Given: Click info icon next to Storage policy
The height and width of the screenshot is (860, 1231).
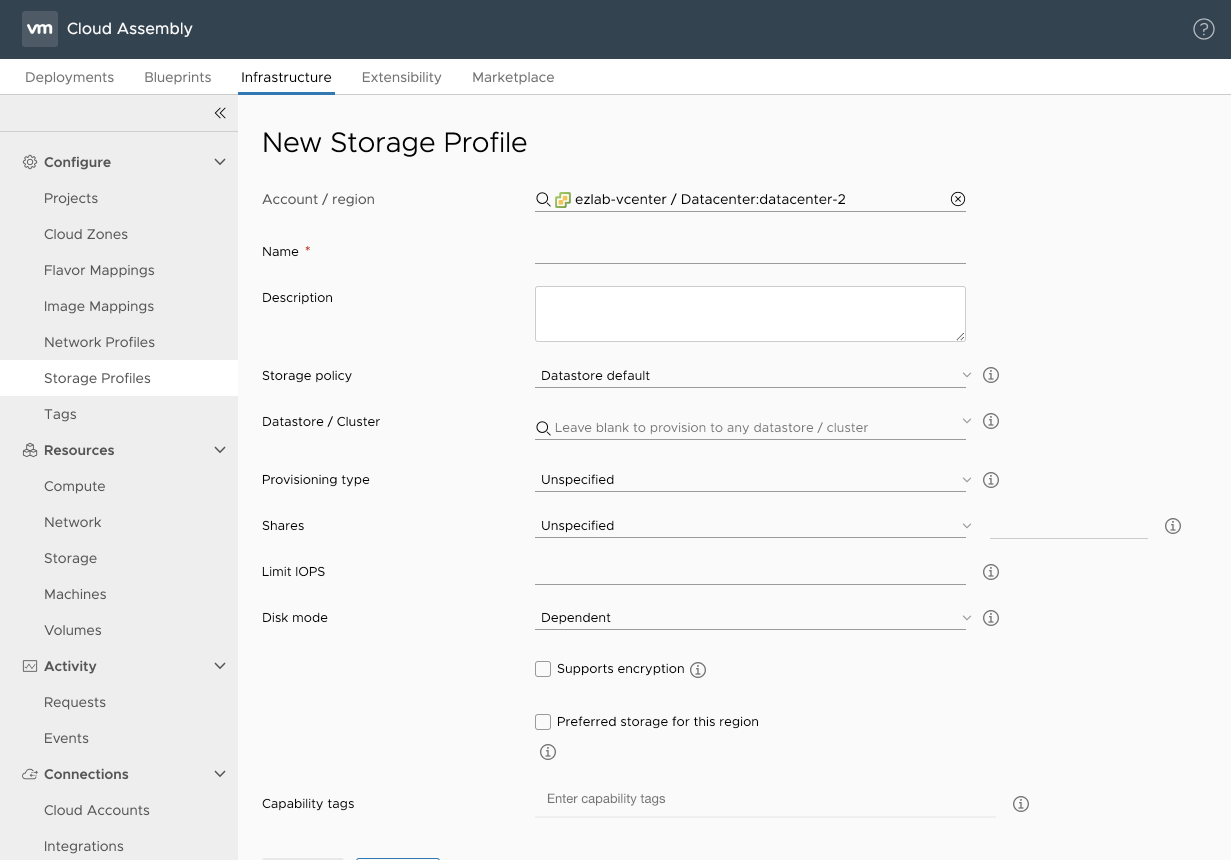Looking at the screenshot, I should click(x=991, y=375).
